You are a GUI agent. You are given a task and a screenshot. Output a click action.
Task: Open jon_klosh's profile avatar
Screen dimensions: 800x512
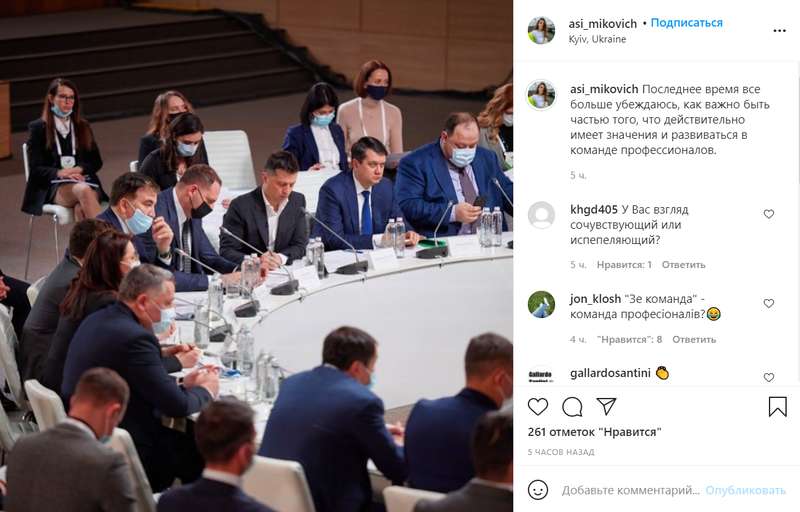tap(541, 304)
